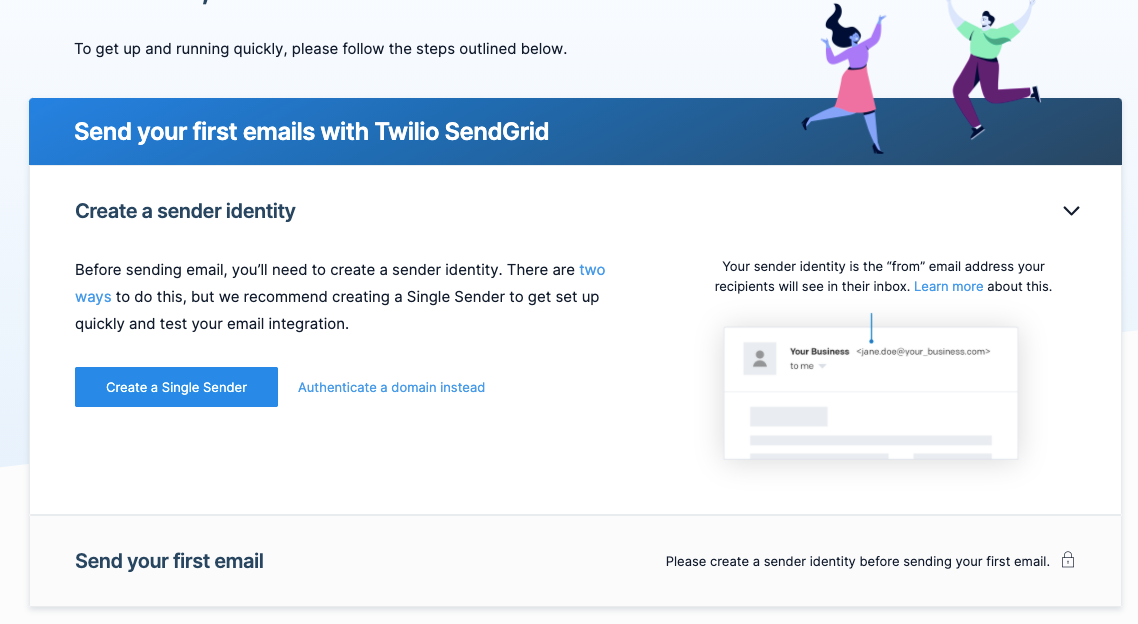This screenshot has height=624, width=1138.
Task: Click the Send your first emails banner title
Action: coord(311,131)
